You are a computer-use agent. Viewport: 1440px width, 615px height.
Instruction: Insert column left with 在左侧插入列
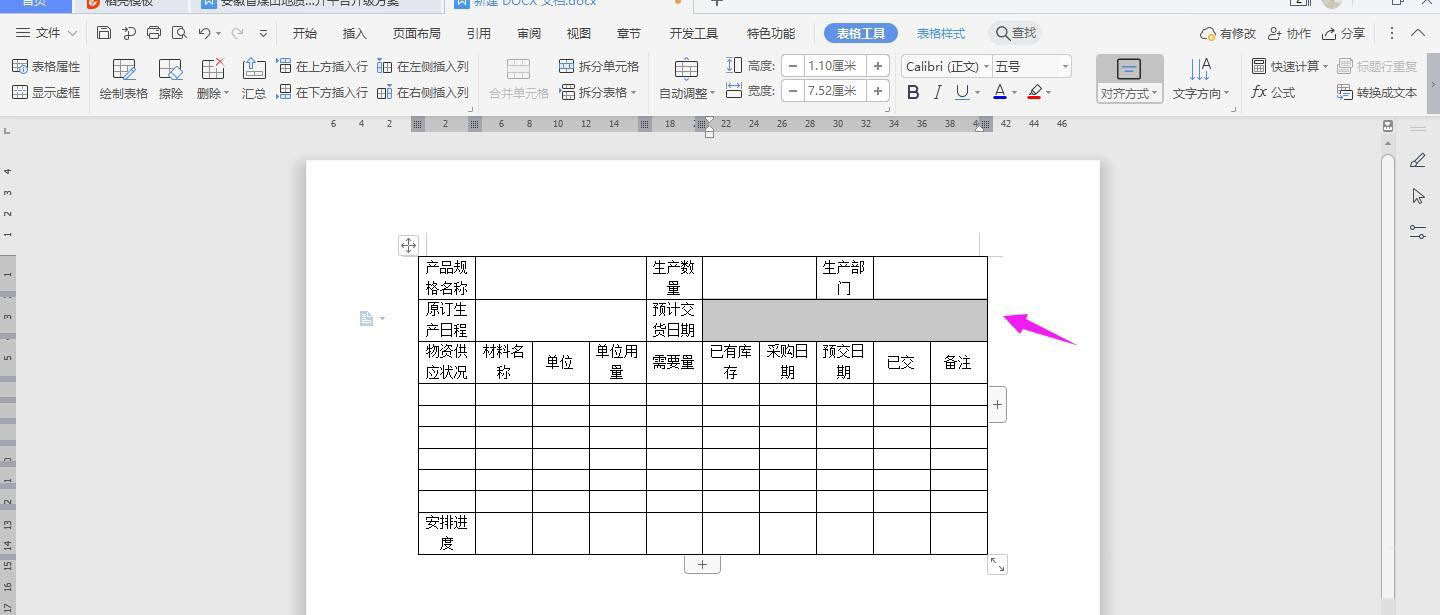(x=423, y=66)
